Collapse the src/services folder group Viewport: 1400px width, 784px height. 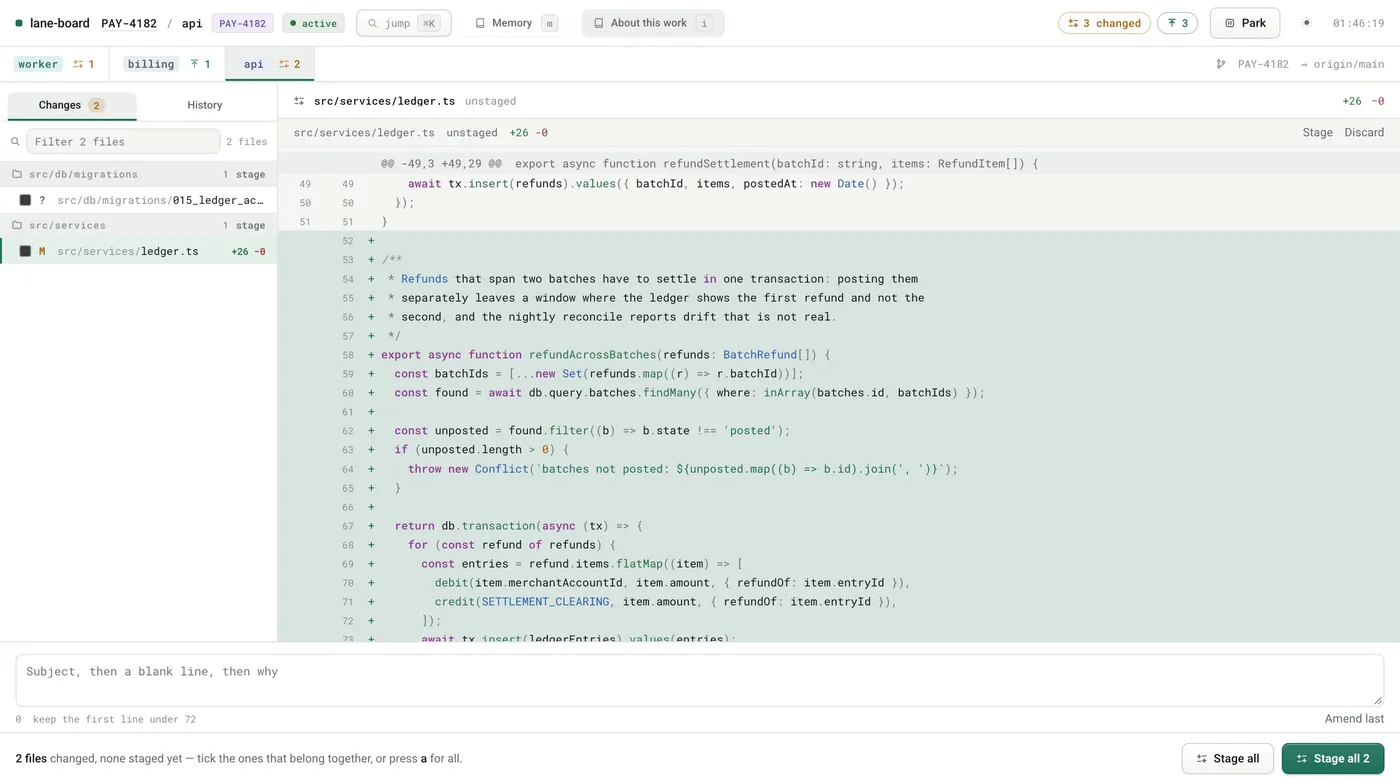coord(138,225)
